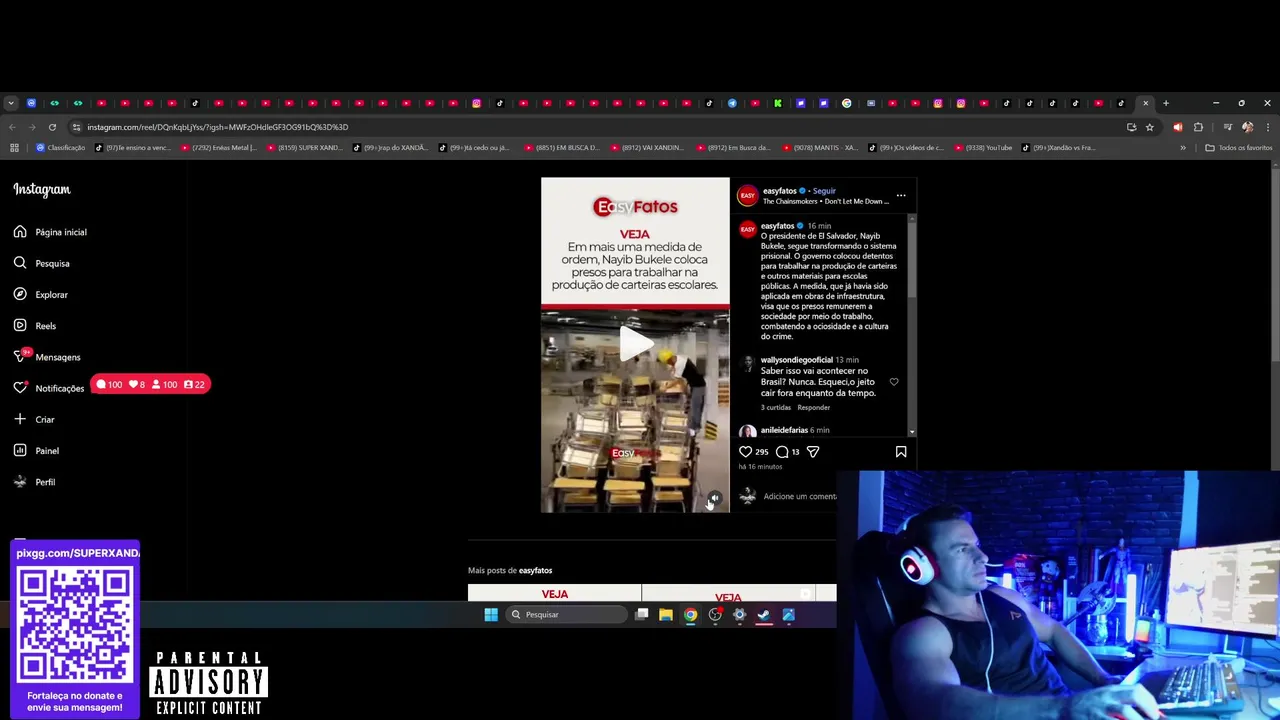
Task: Save the post with bookmark icon
Action: click(901, 452)
